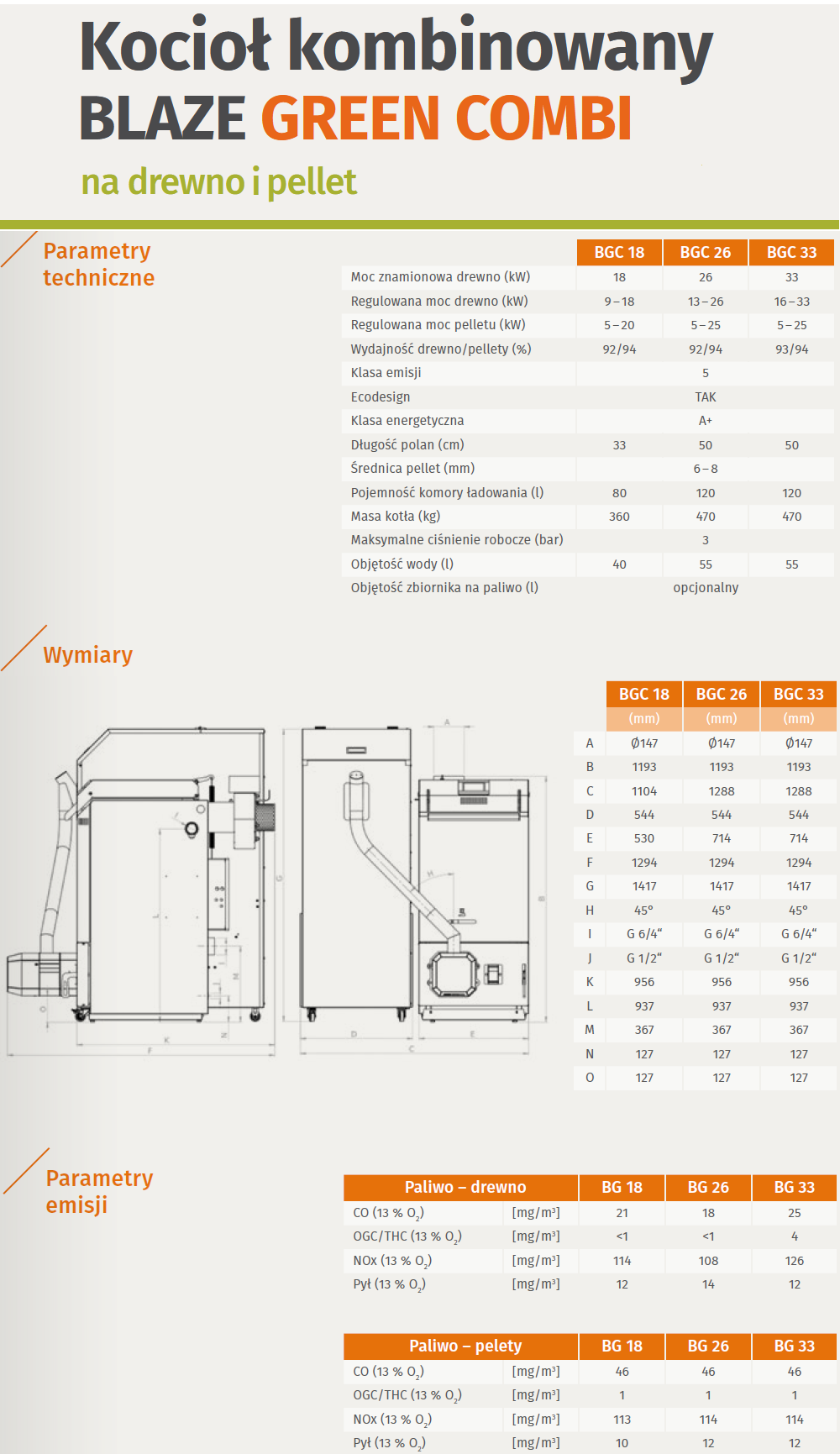Screen dimensions: 840x1454
Task: Select dimension row label "M"
Action: tap(590, 1030)
